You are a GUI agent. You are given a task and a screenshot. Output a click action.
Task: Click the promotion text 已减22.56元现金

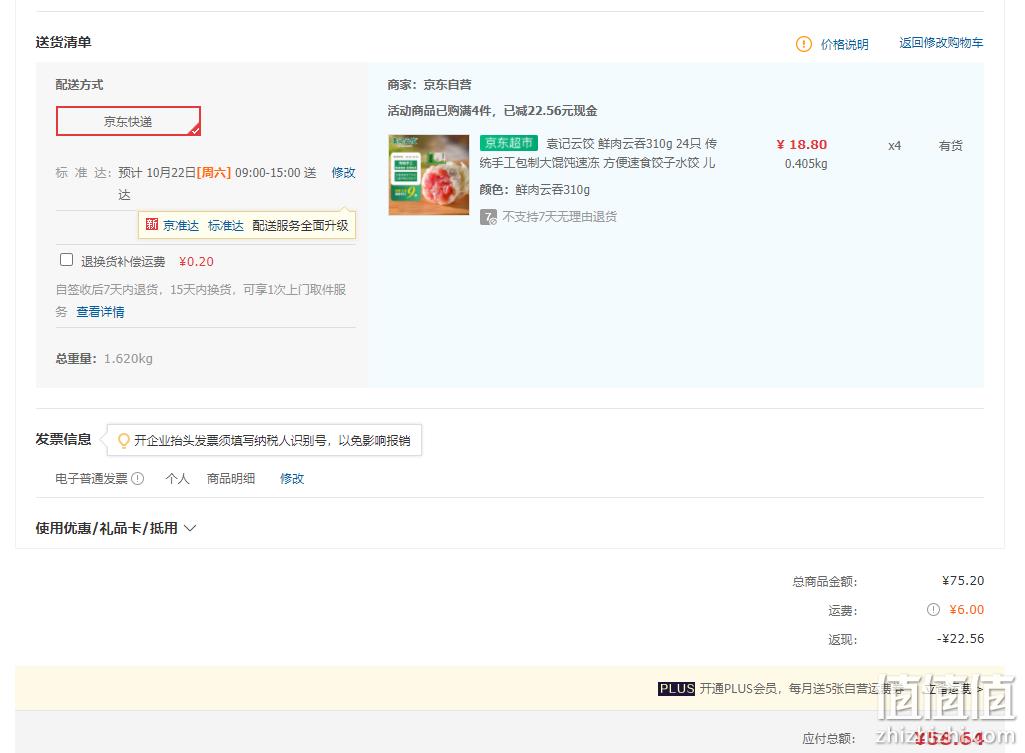tap(550, 110)
